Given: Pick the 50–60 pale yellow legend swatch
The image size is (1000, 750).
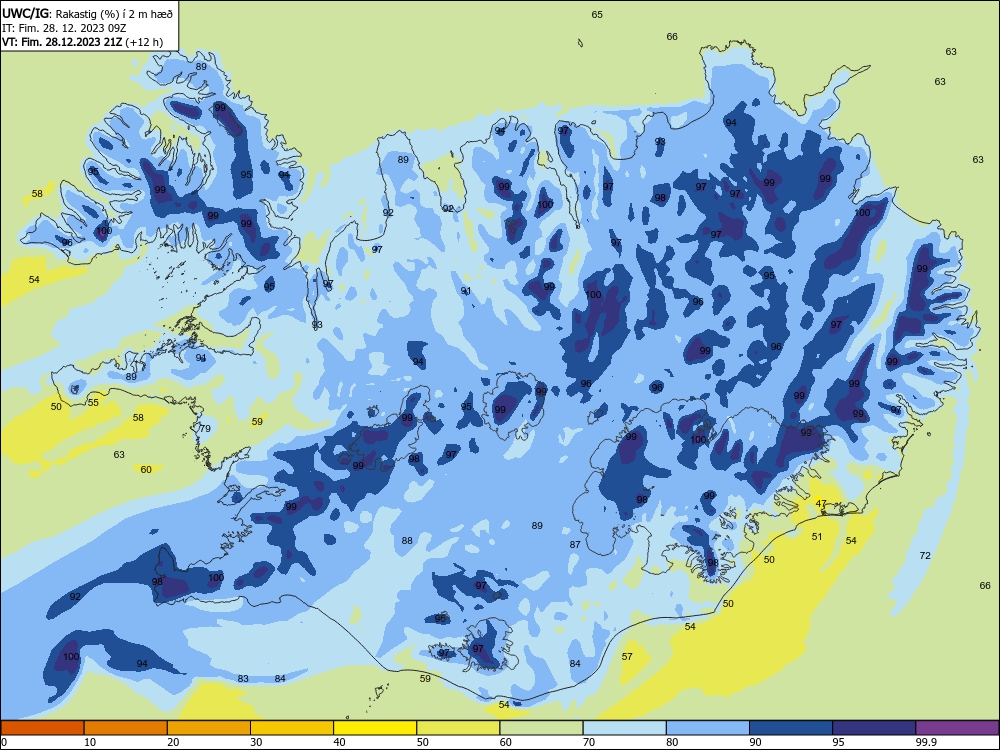Looking at the screenshot, I should pos(458,728).
